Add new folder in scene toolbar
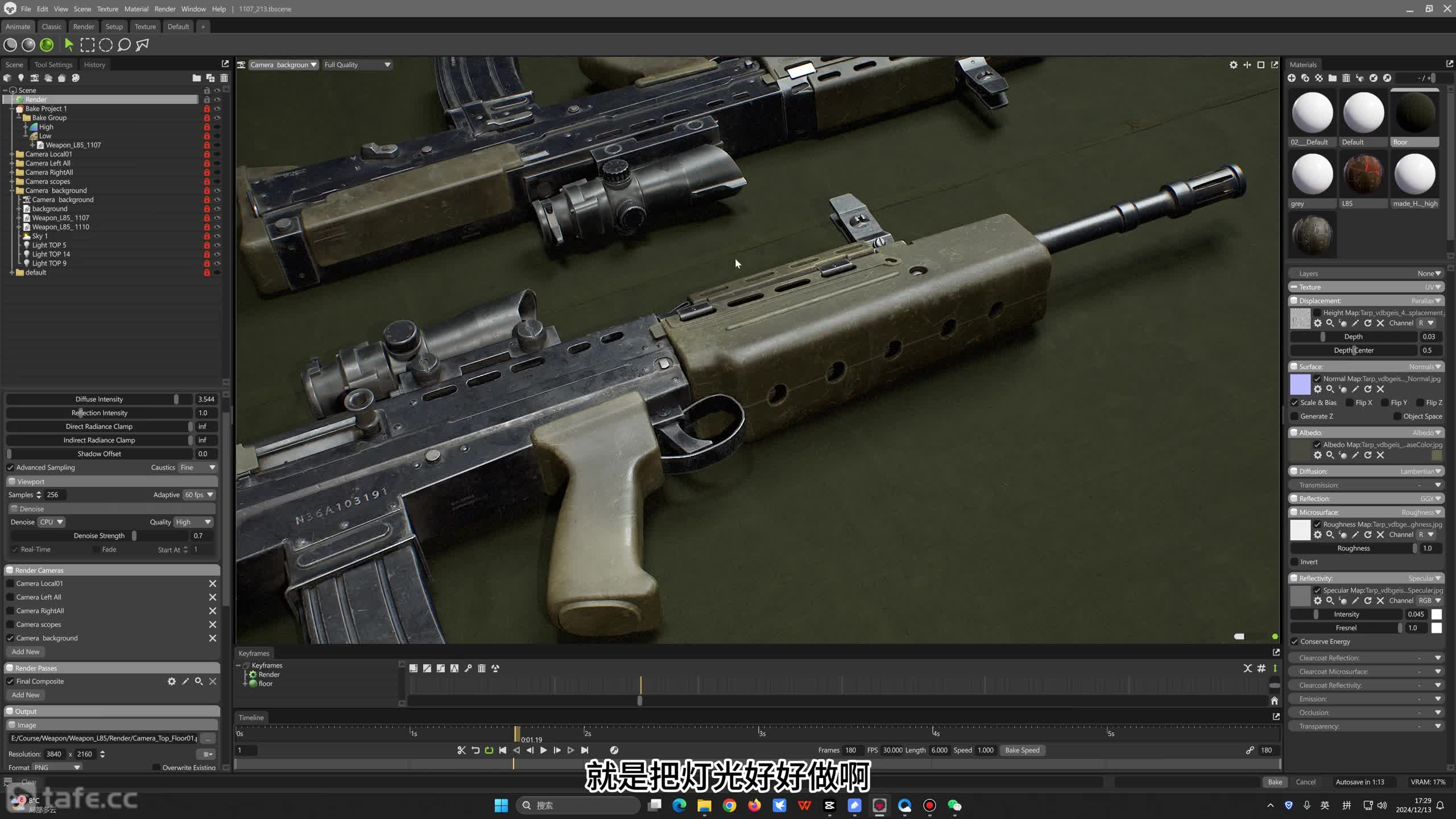The width and height of the screenshot is (1456, 819). tap(197, 78)
